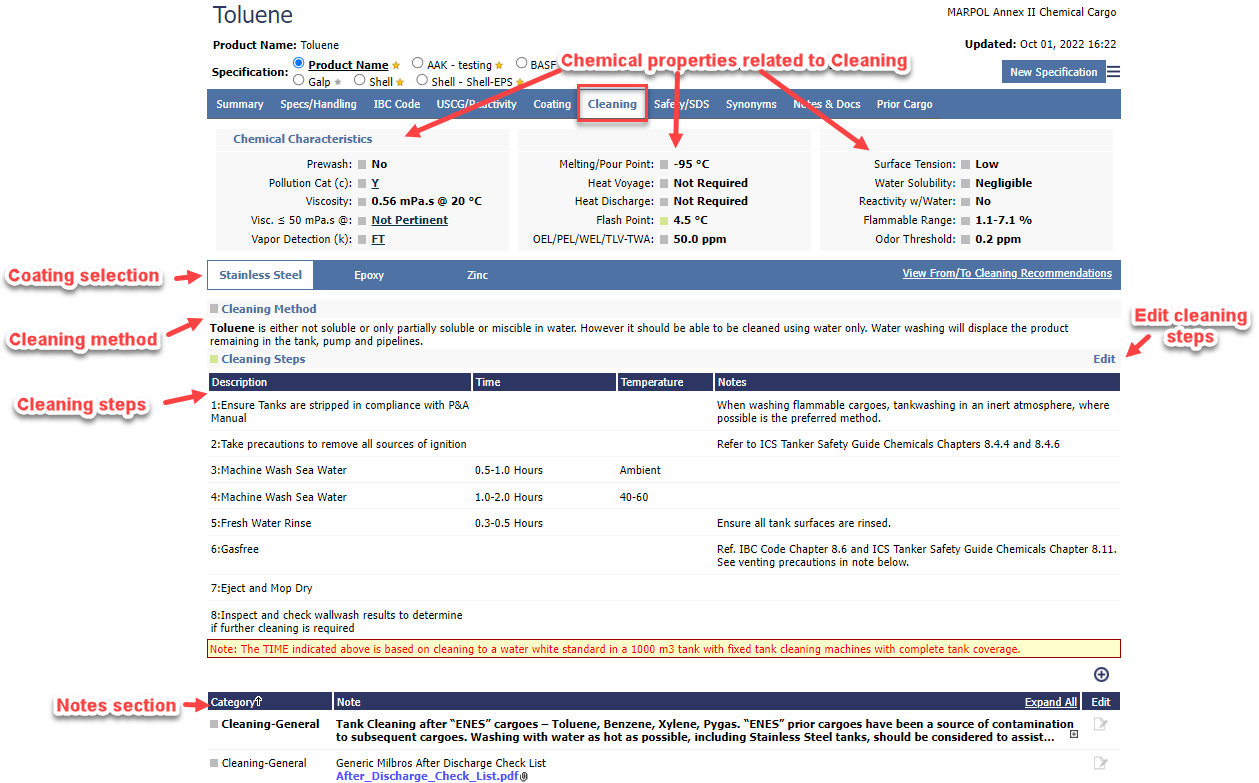
Task: Click the star beside AAK - testing
Action: pos(499,66)
